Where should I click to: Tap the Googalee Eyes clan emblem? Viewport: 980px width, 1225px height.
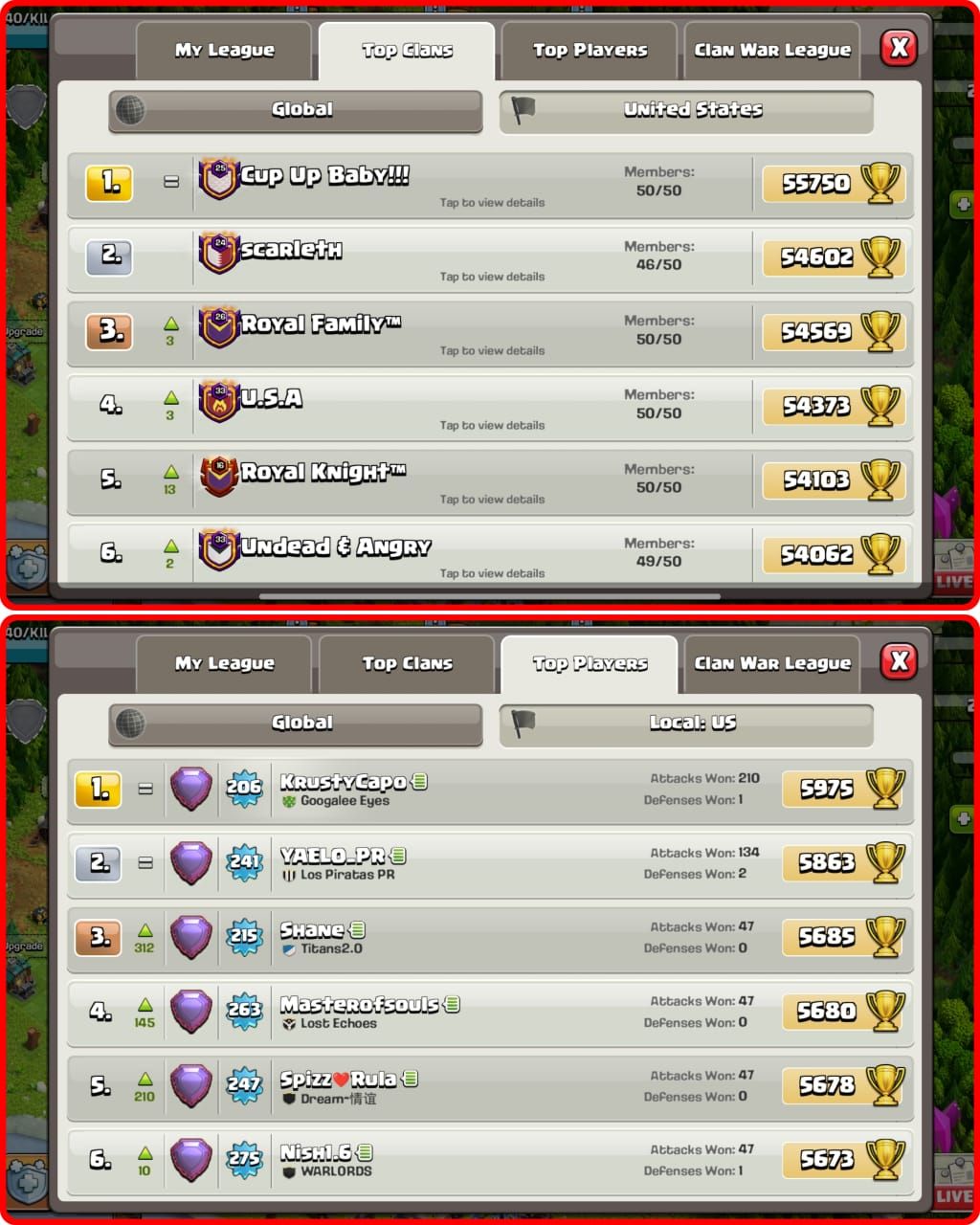click(289, 801)
